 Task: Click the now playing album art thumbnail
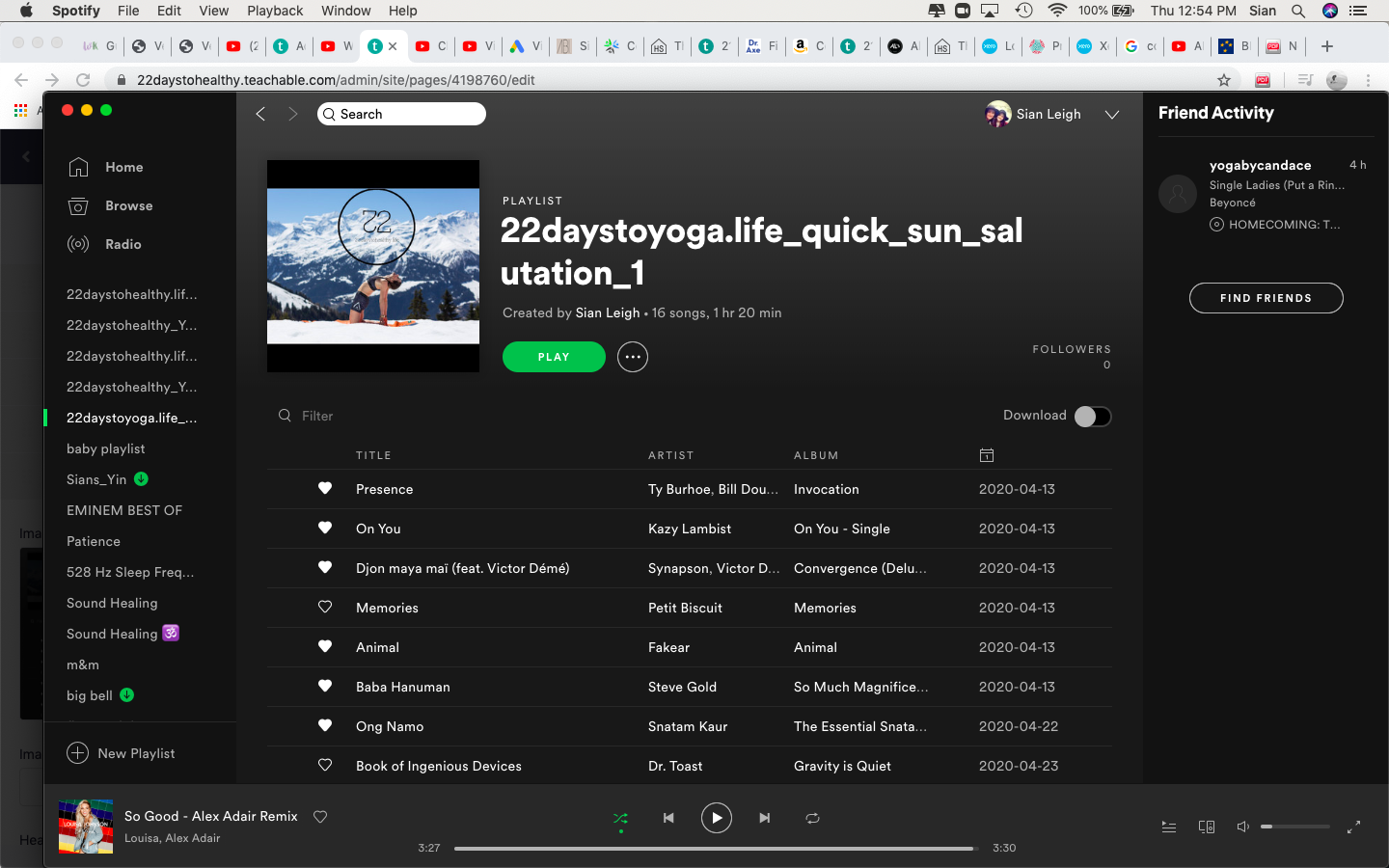[x=86, y=827]
